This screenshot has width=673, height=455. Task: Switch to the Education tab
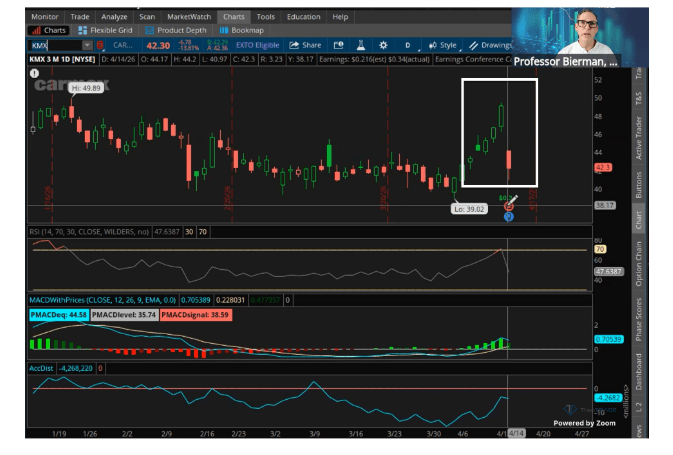click(303, 17)
